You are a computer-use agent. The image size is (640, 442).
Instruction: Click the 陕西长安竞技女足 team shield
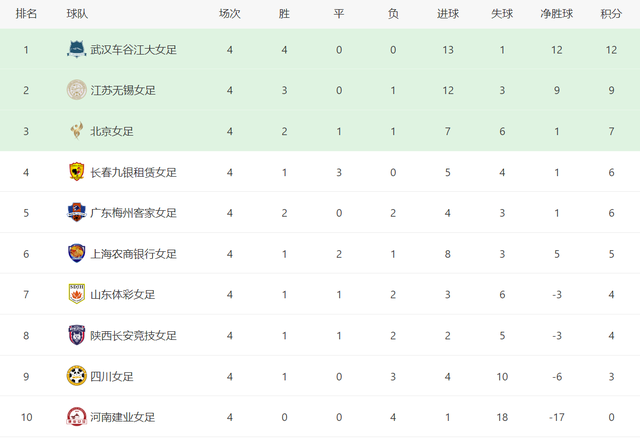76,335
